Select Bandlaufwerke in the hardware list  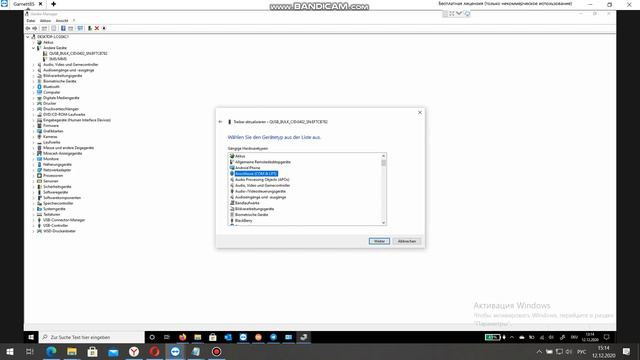pyautogui.click(x=247, y=203)
